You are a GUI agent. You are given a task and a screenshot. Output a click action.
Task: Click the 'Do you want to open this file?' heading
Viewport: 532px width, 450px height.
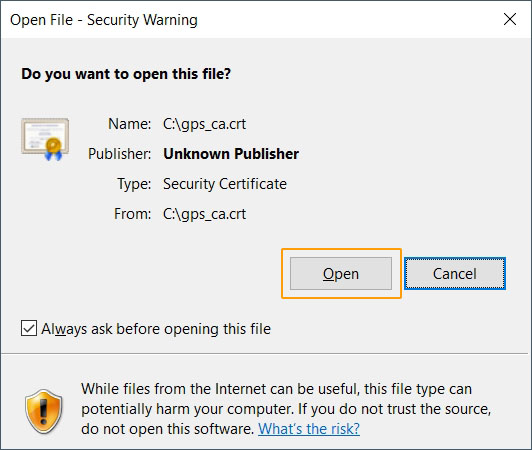coord(126,74)
